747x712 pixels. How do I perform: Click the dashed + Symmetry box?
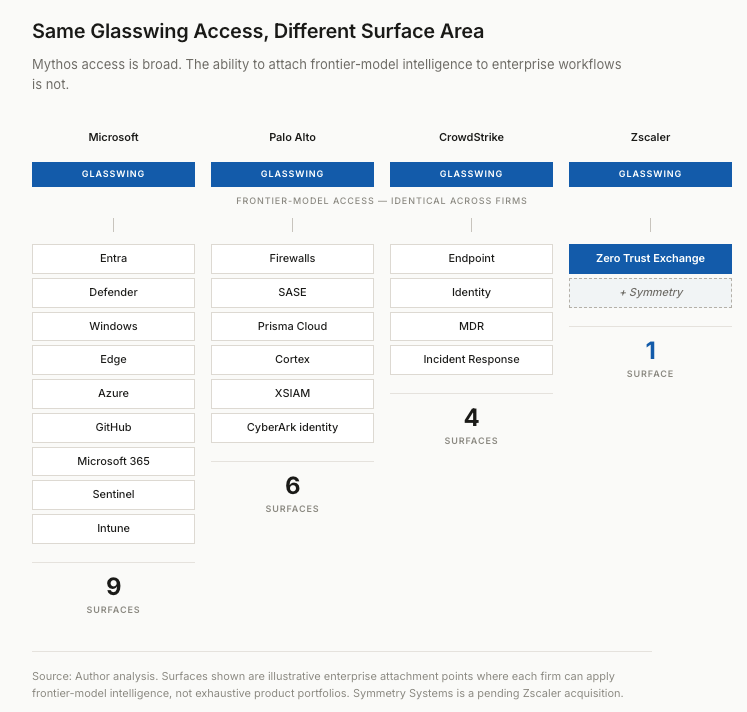tap(650, 292)
